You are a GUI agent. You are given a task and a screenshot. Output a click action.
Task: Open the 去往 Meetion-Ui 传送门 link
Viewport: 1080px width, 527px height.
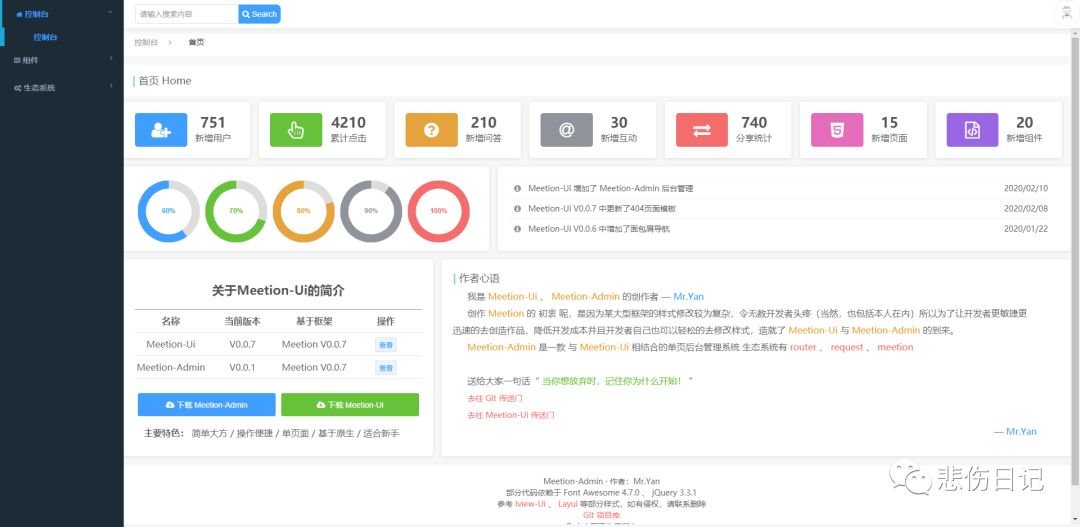click(x=510, y=415)
